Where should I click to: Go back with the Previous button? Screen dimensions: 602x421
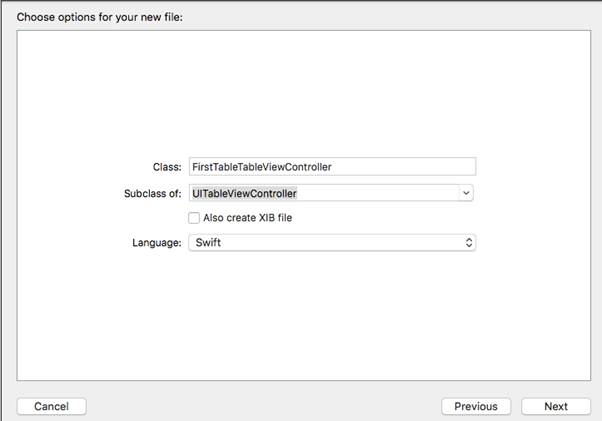tap(476, 406)
